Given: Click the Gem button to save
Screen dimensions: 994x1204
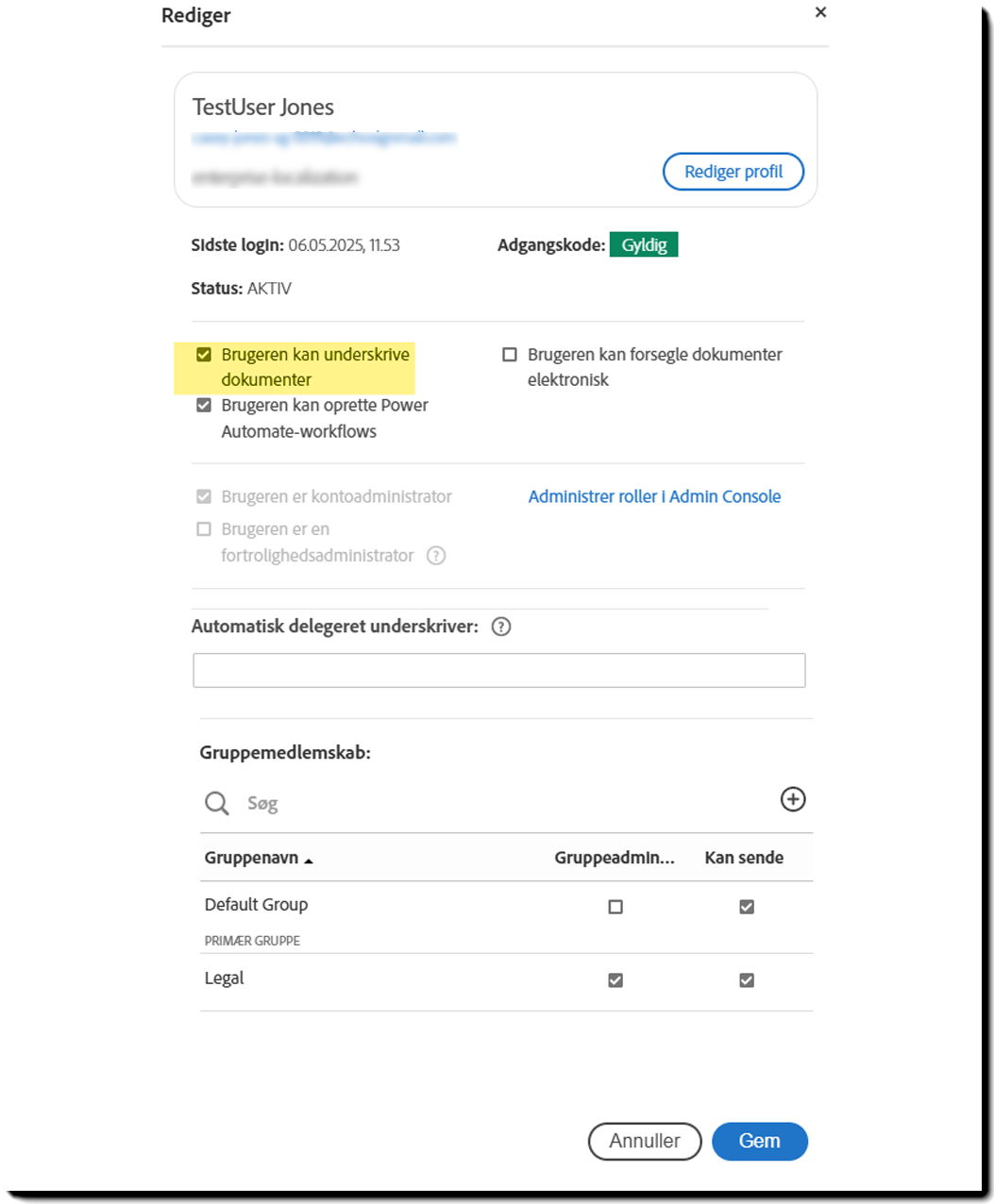Looking at the screenshot, I should click(760, 1141).
